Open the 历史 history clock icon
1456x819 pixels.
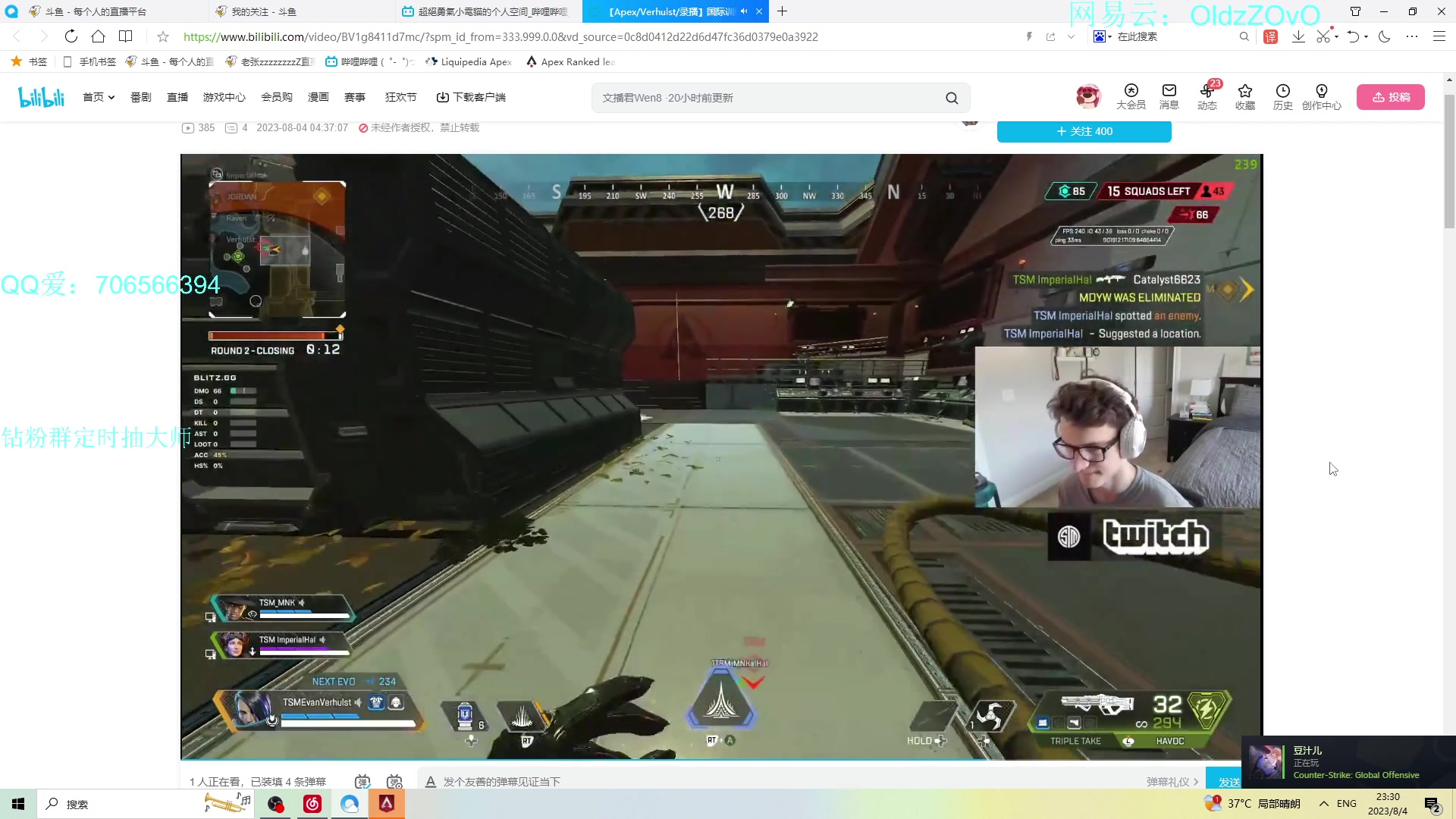(1283, 96)
